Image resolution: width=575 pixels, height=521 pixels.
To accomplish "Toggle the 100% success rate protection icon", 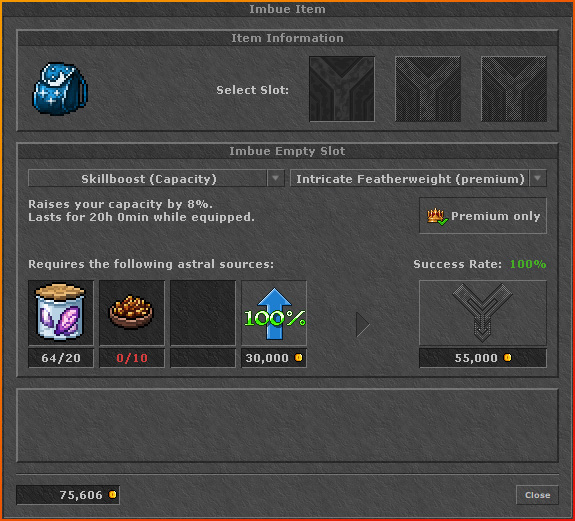I will (274, 313).
